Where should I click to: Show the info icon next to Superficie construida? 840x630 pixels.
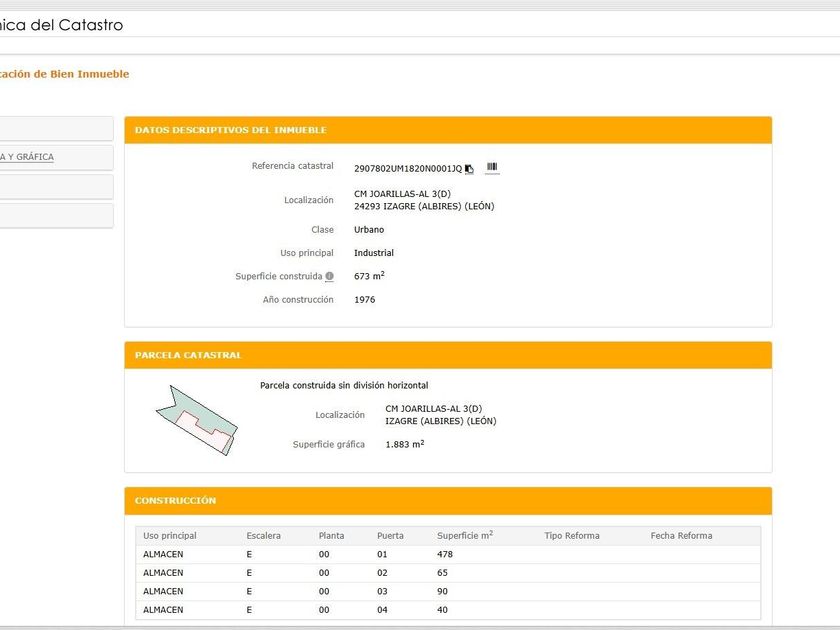click(x=329, y=276)
